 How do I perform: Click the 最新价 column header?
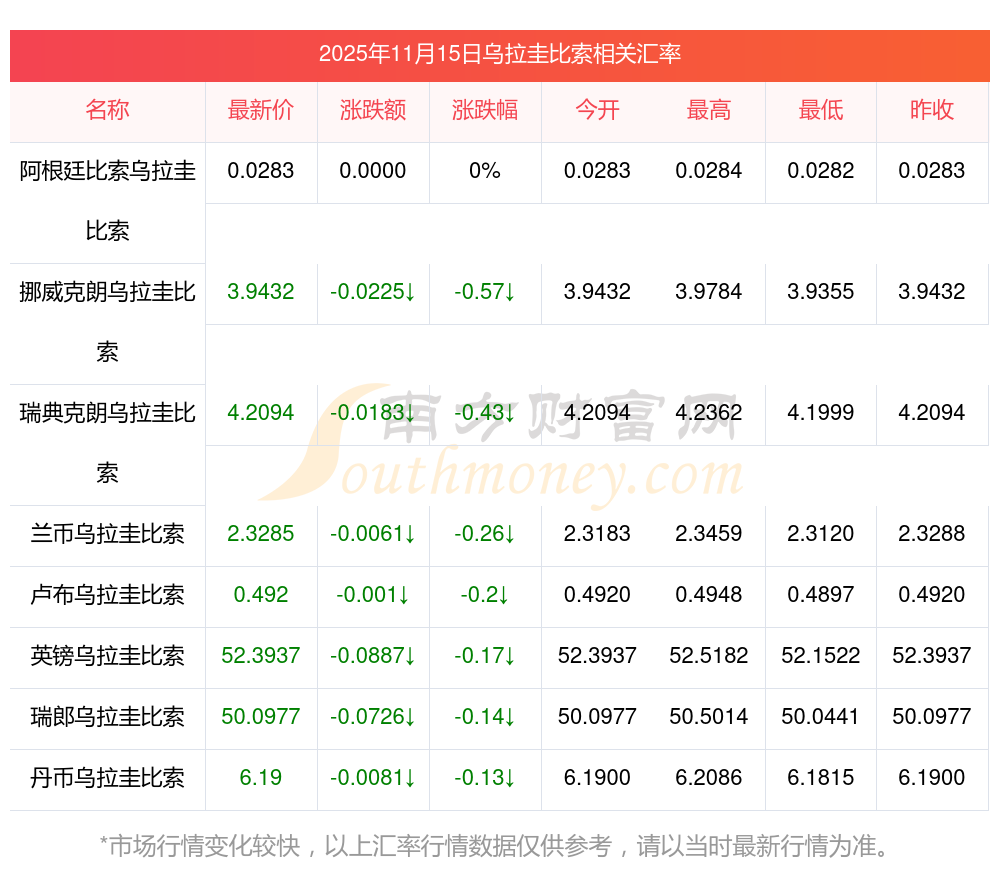[261, 111]
